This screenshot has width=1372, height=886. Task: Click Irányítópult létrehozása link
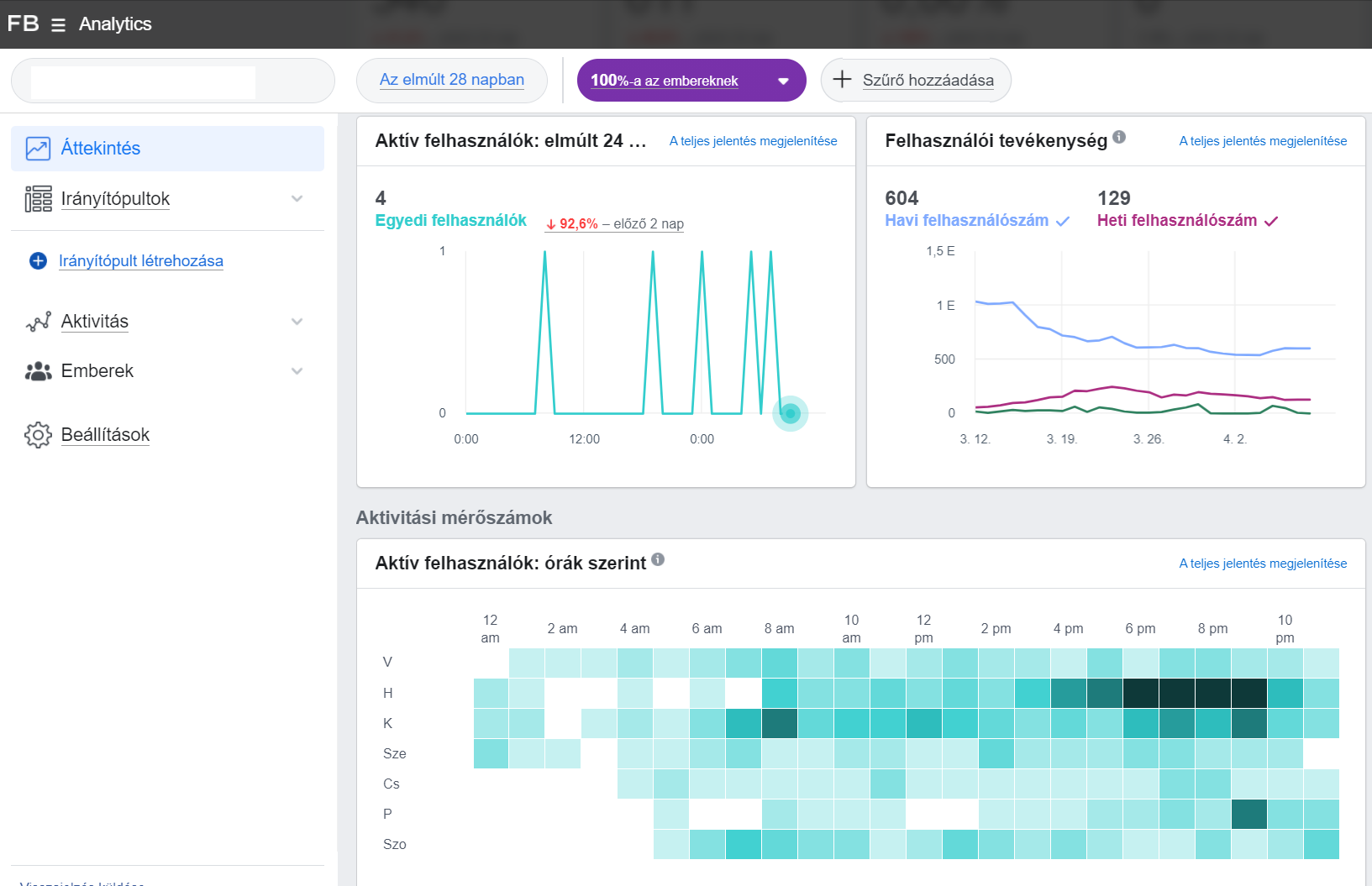pos(141,261)
